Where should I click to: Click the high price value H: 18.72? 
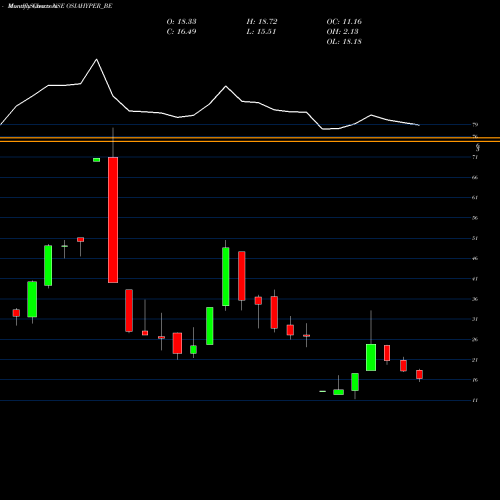(262, 22)
